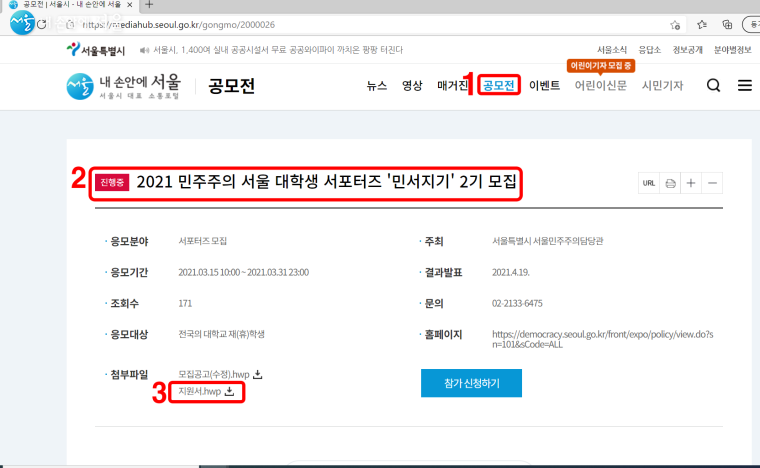The width and height of the screenshot is (760, 468).
Task: Decrease text size with minus icon
Action: coord(712,183)
